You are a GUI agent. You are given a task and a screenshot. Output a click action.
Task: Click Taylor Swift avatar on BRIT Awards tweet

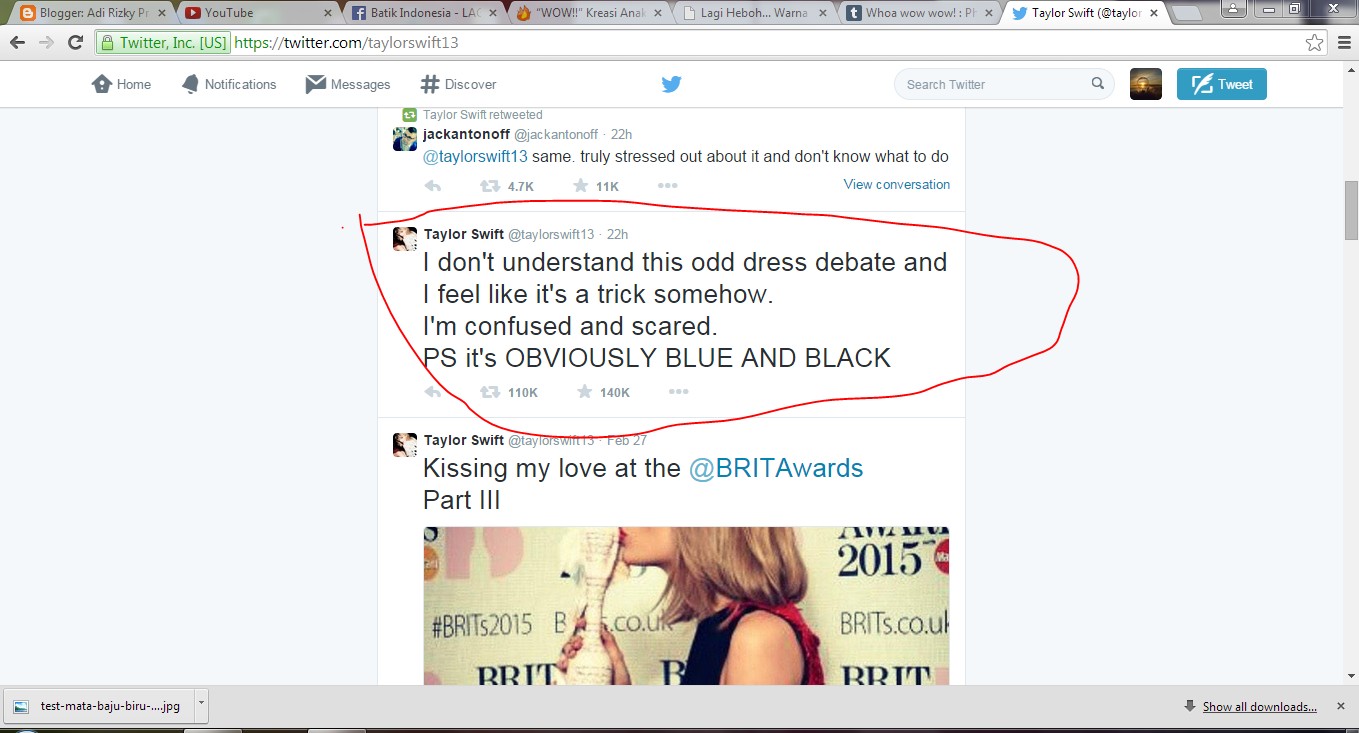[x=405, y=445]
